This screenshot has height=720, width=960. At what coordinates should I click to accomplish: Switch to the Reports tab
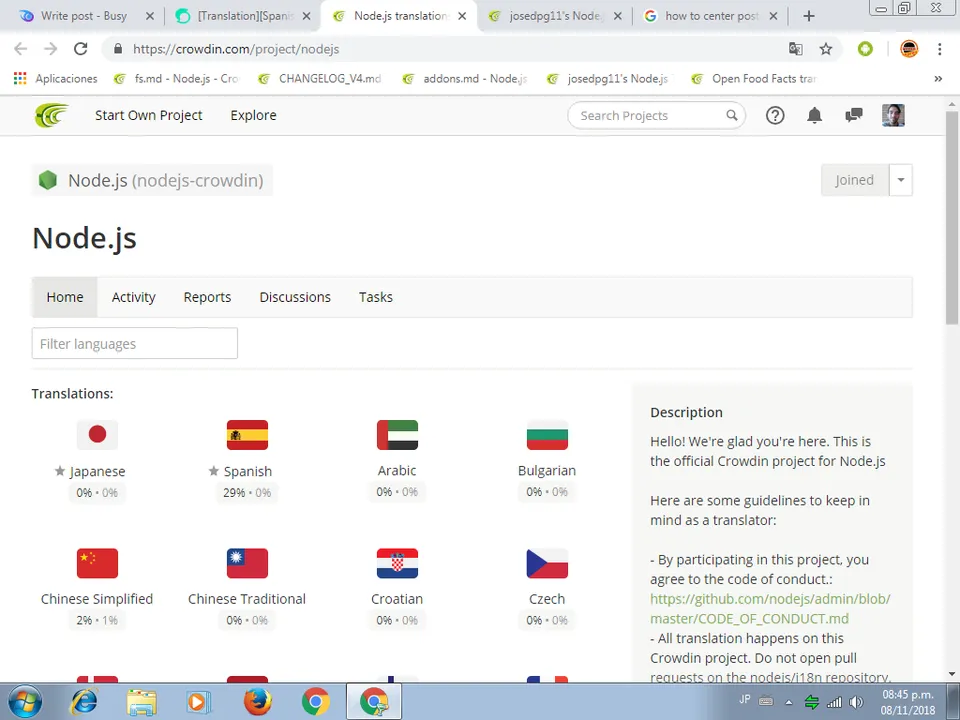(x=208, y=297)
